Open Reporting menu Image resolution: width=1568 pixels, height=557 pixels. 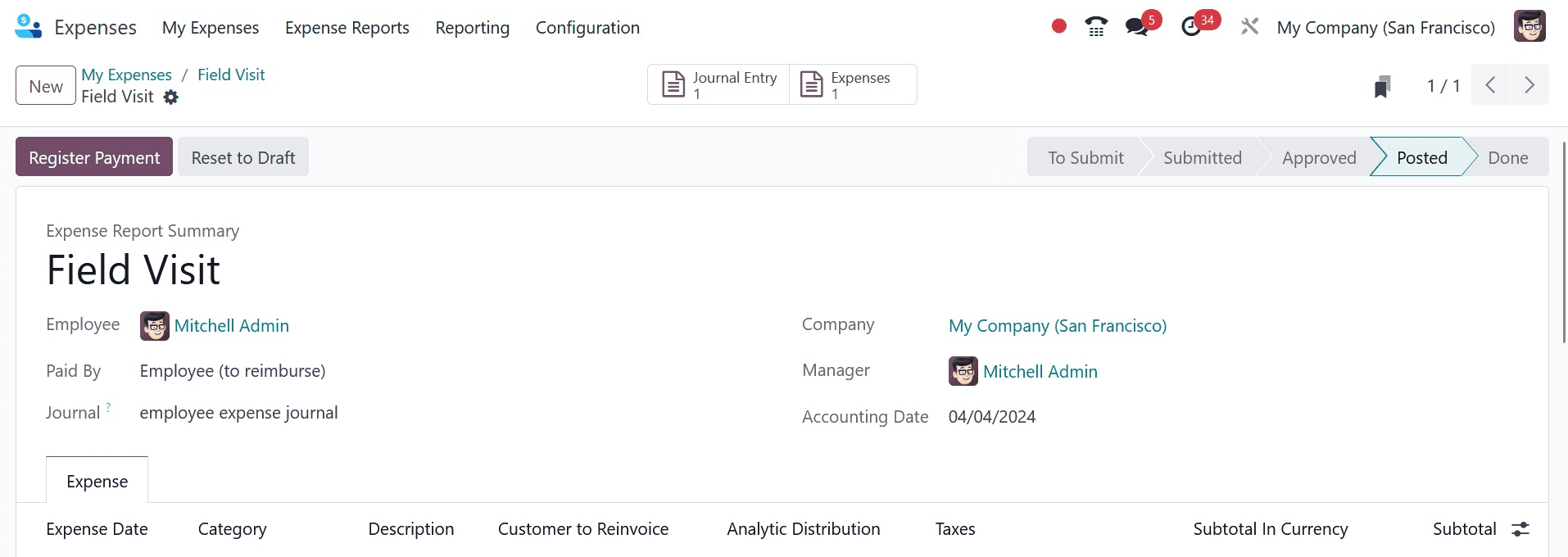tap(473, 28)
